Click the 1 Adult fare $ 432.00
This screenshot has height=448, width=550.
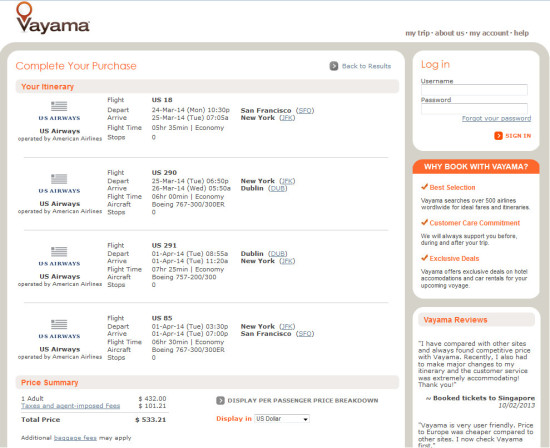click(x=152, y=399)
